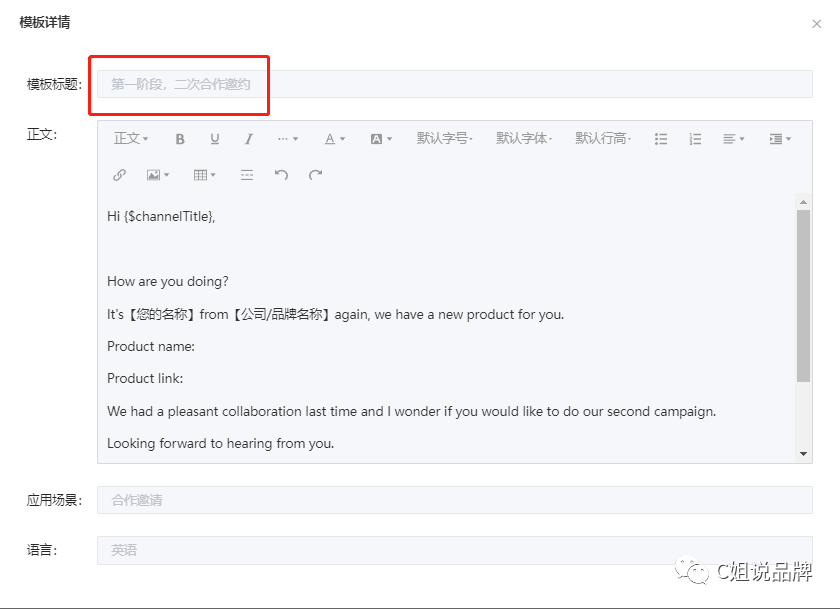Click the 'Product link:' line

click(145, 379)
